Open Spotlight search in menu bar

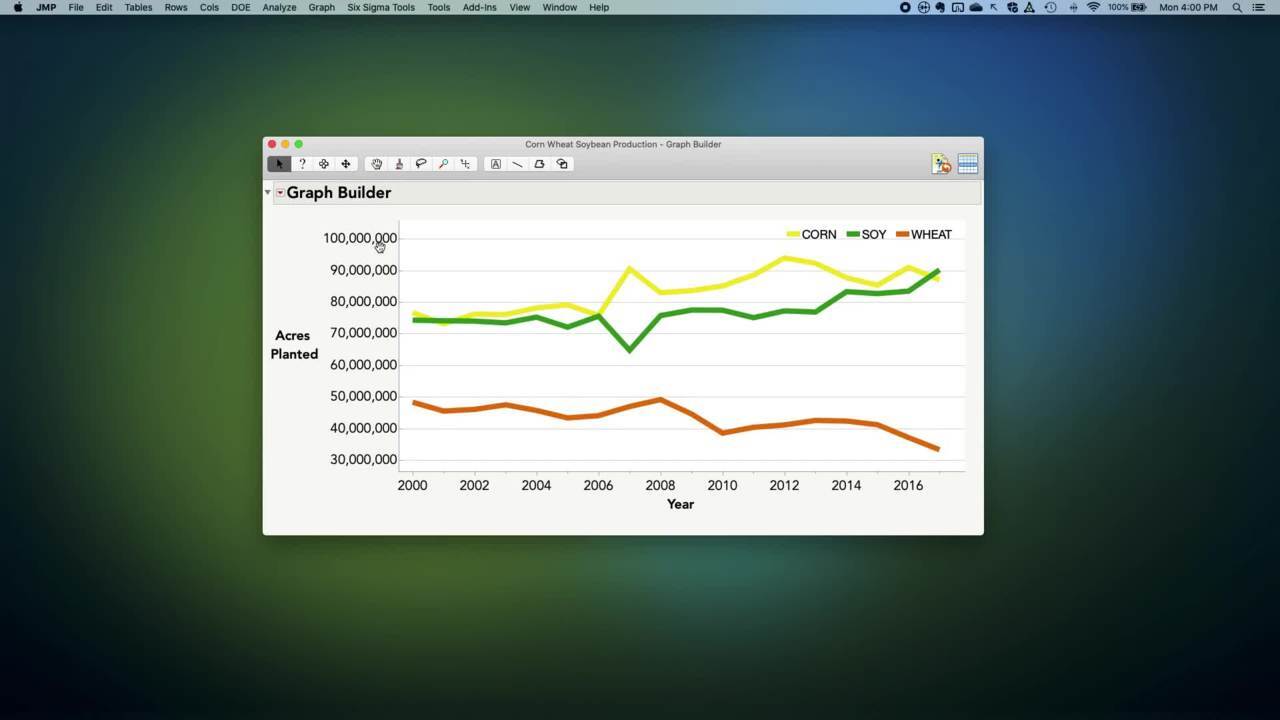point(1237,7)
